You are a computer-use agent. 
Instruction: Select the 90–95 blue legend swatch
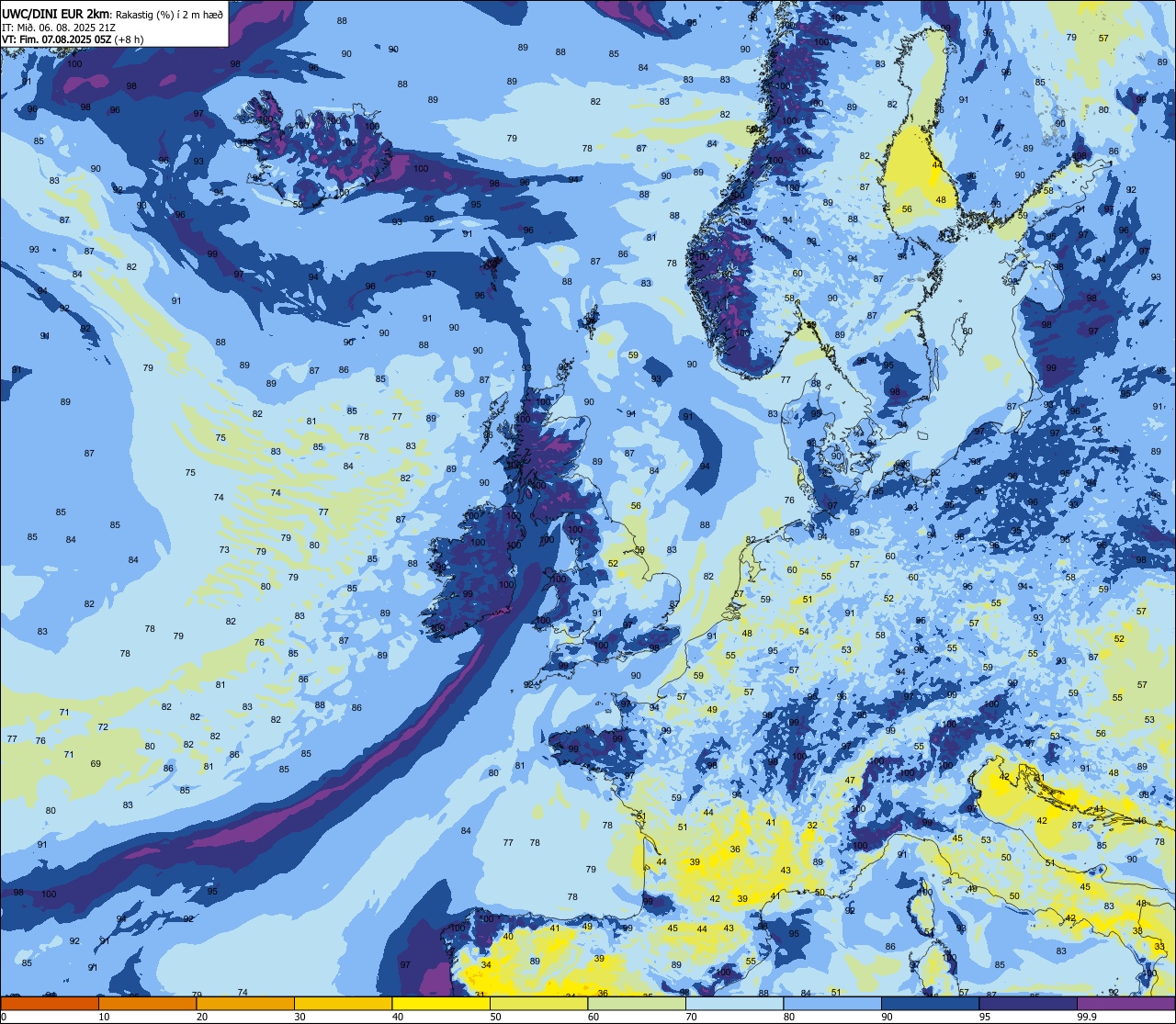[x=930, y=1003]
